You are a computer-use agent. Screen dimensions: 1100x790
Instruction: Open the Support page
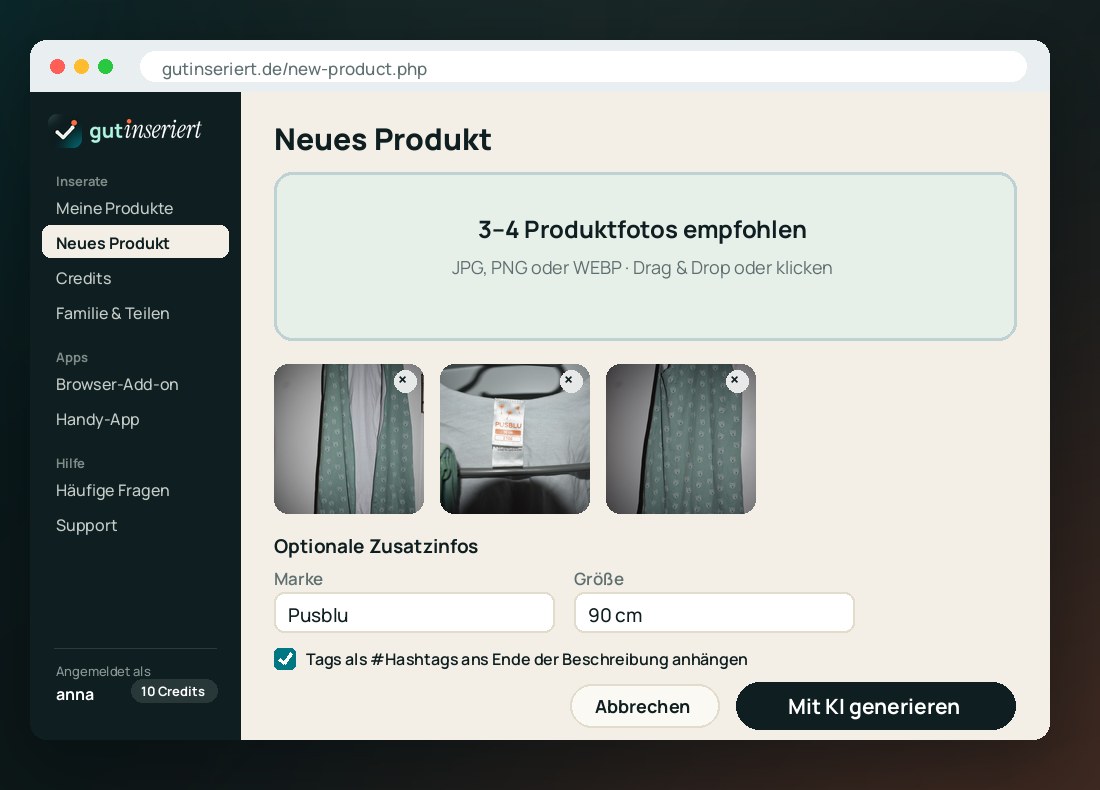pyautogui.click(x=86, y=525)
